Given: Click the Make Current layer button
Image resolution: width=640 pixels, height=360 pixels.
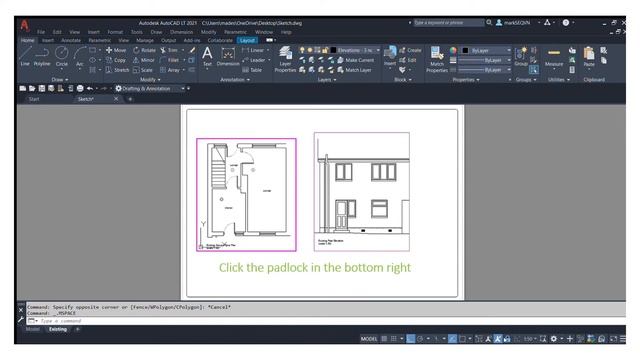Looking at the screenshot, I should (355, 60).
